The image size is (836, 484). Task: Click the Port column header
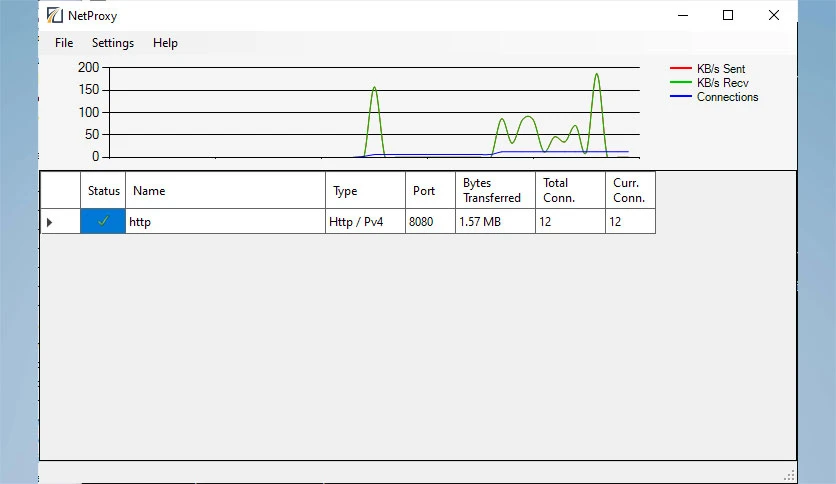(x=430, y=190)
